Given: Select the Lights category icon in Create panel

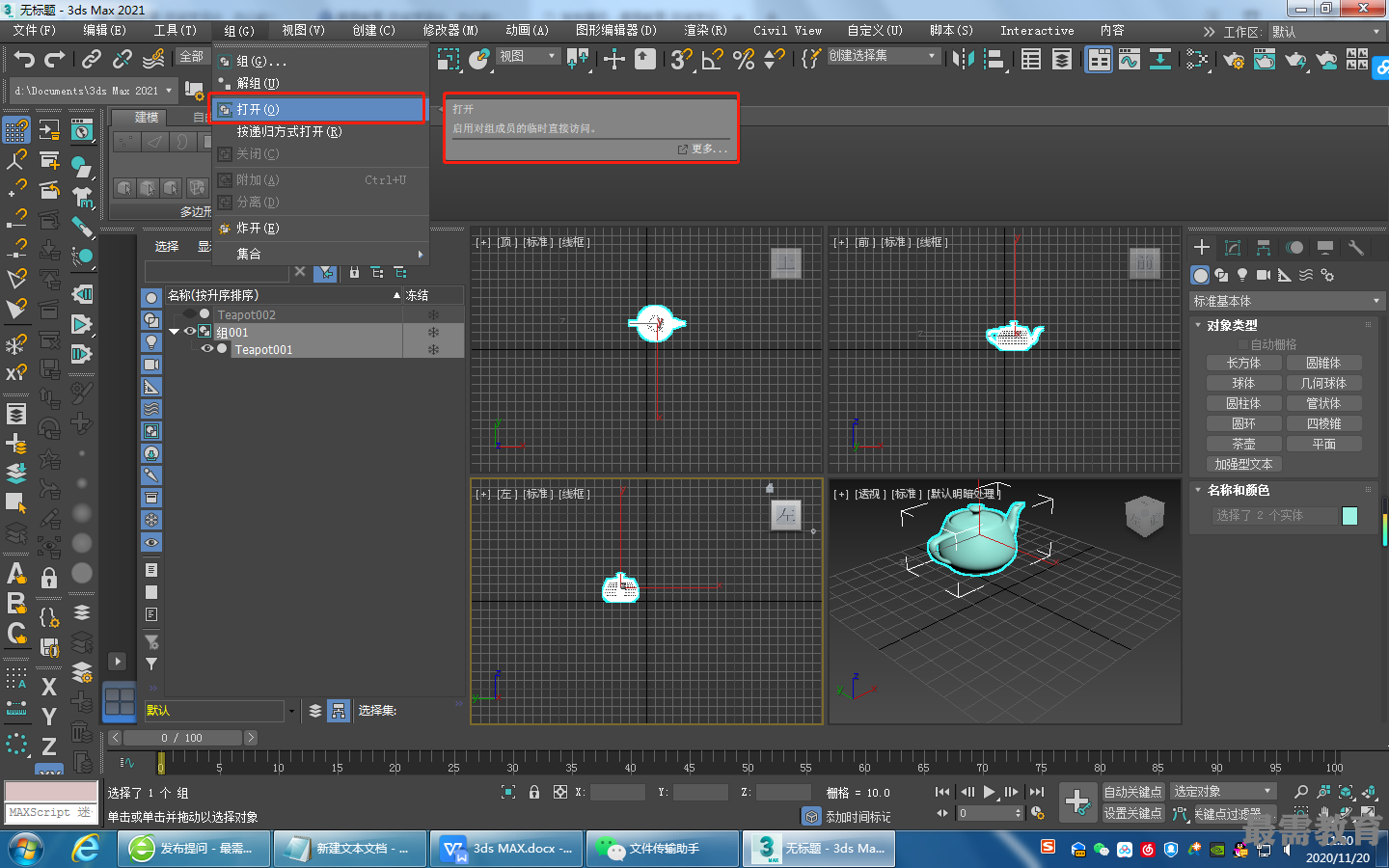Looking at the screenshot, I should (1242, 275).
